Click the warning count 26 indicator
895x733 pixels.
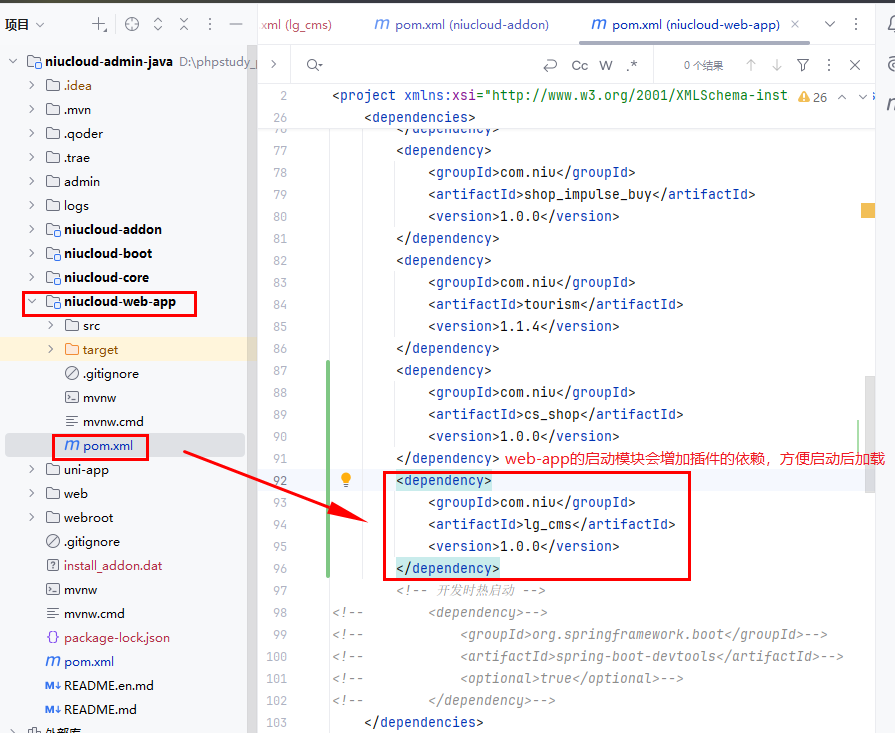[813, 97]
